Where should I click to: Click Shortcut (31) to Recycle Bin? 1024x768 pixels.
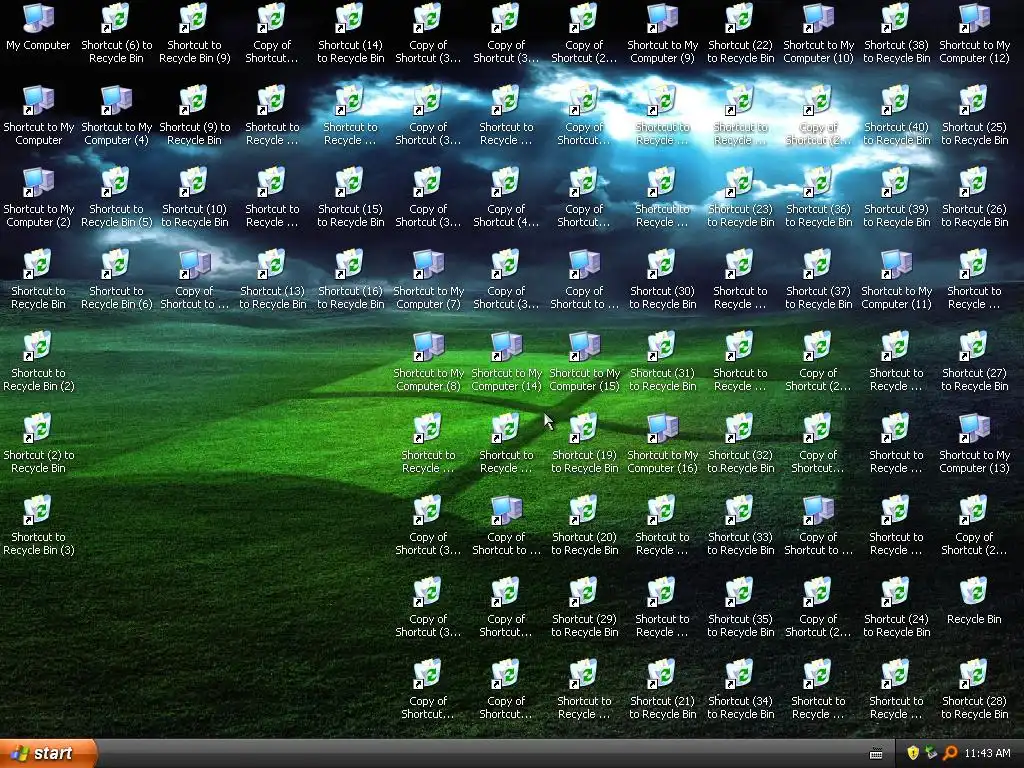662,362
